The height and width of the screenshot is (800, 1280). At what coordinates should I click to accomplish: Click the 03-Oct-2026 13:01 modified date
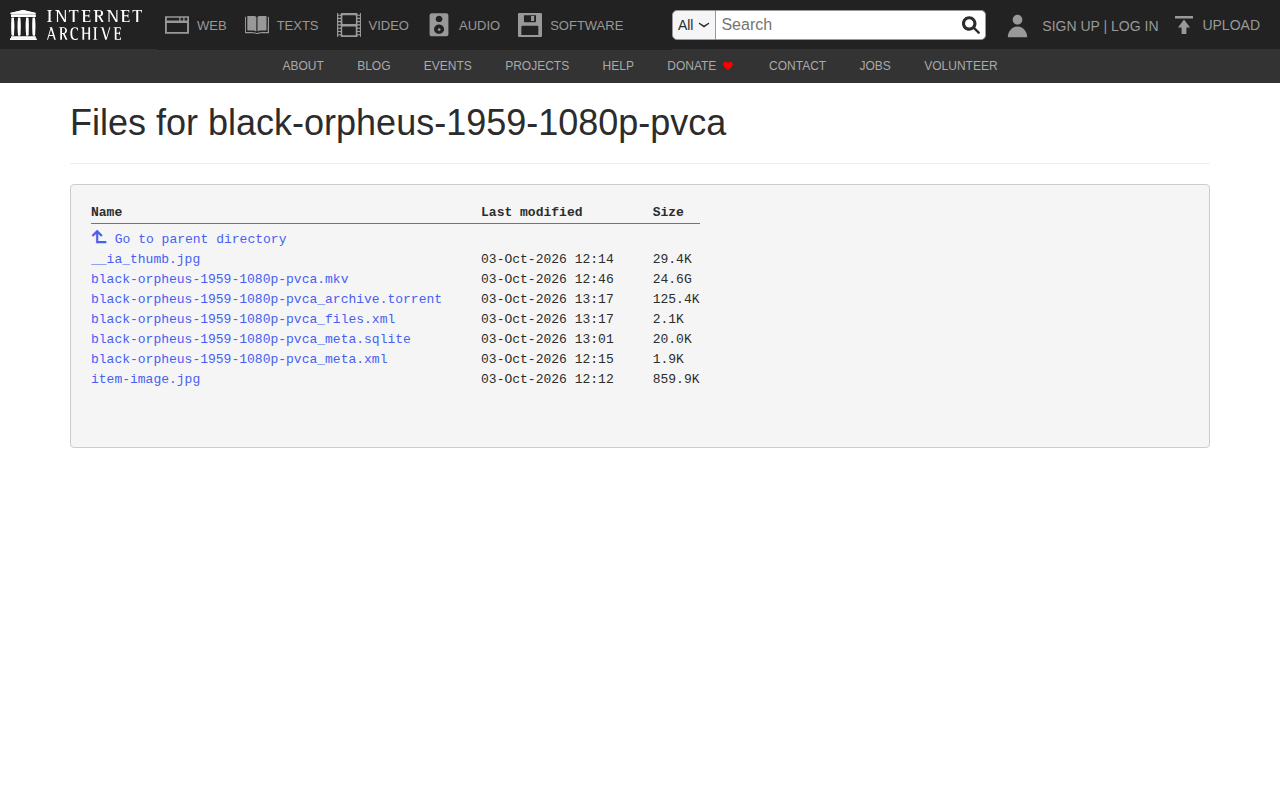pyautogui.click(x=547, y=339)
